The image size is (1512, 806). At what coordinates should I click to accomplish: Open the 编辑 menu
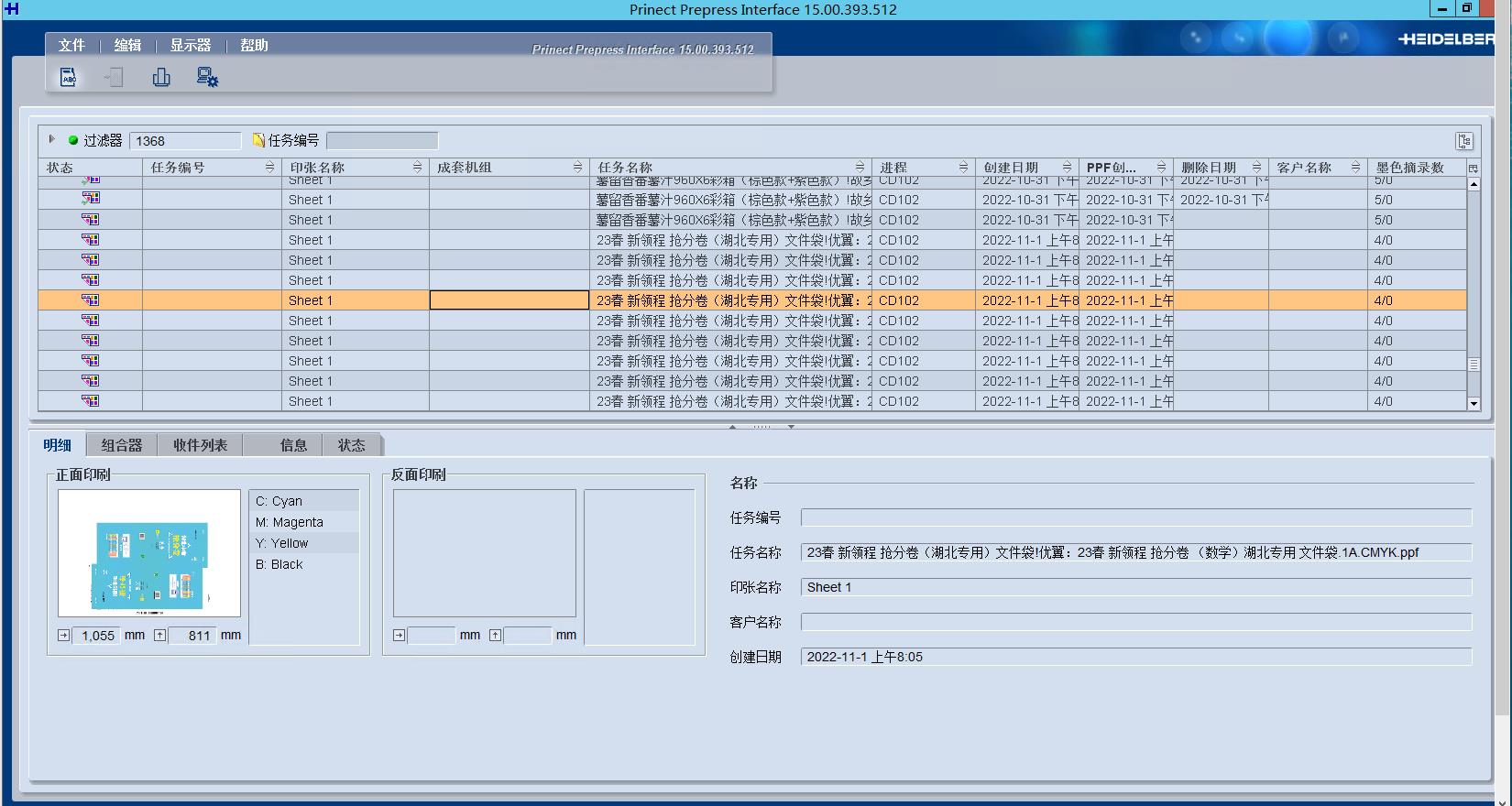127,45
